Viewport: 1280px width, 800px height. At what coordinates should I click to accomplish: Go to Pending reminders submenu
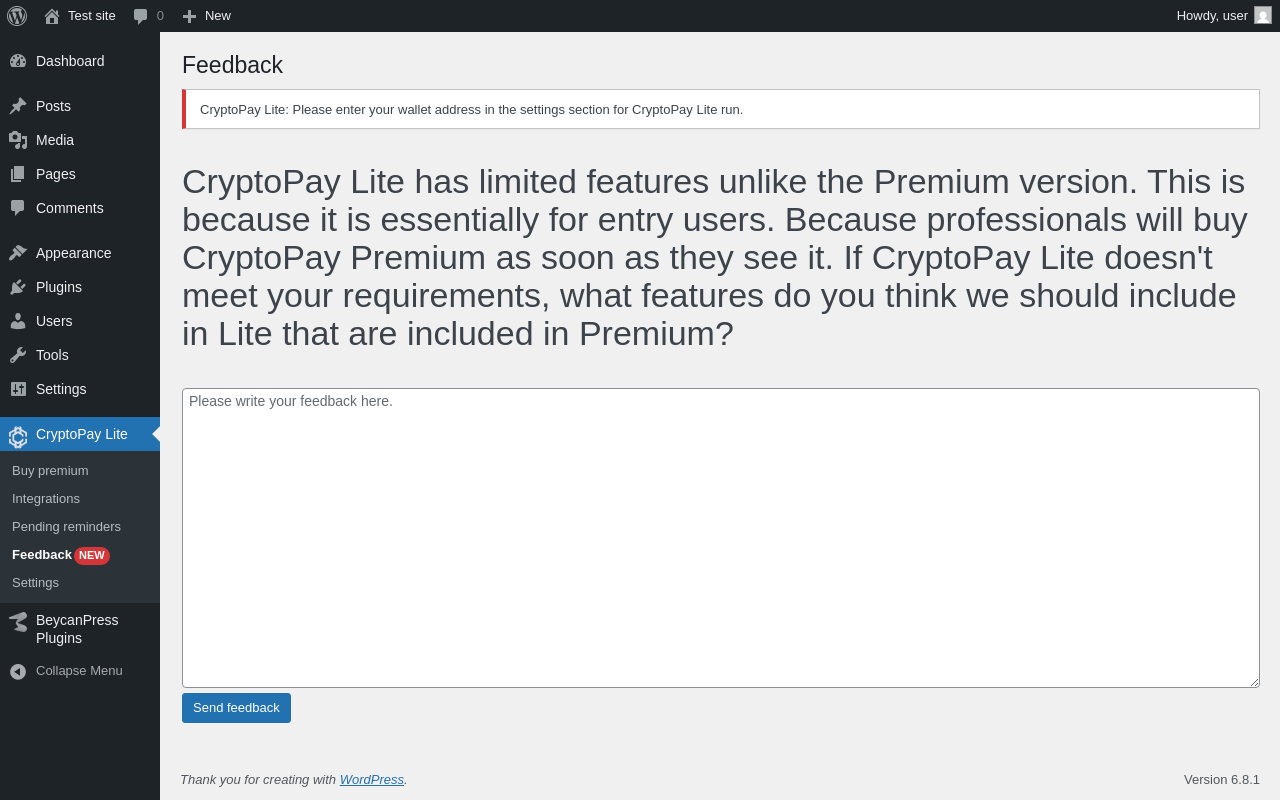66,527
